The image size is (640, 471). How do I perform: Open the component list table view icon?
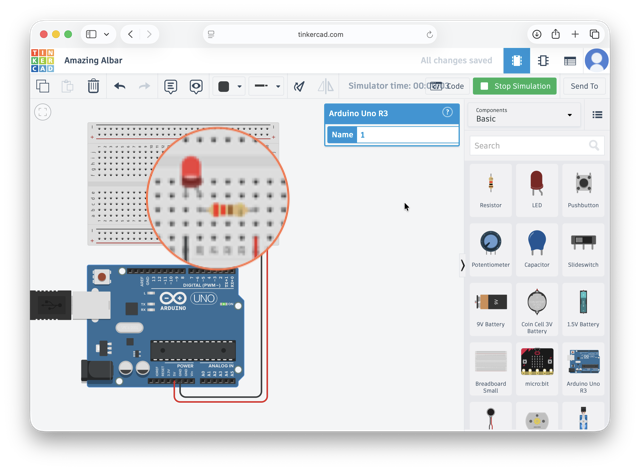[x=570, y=61]
